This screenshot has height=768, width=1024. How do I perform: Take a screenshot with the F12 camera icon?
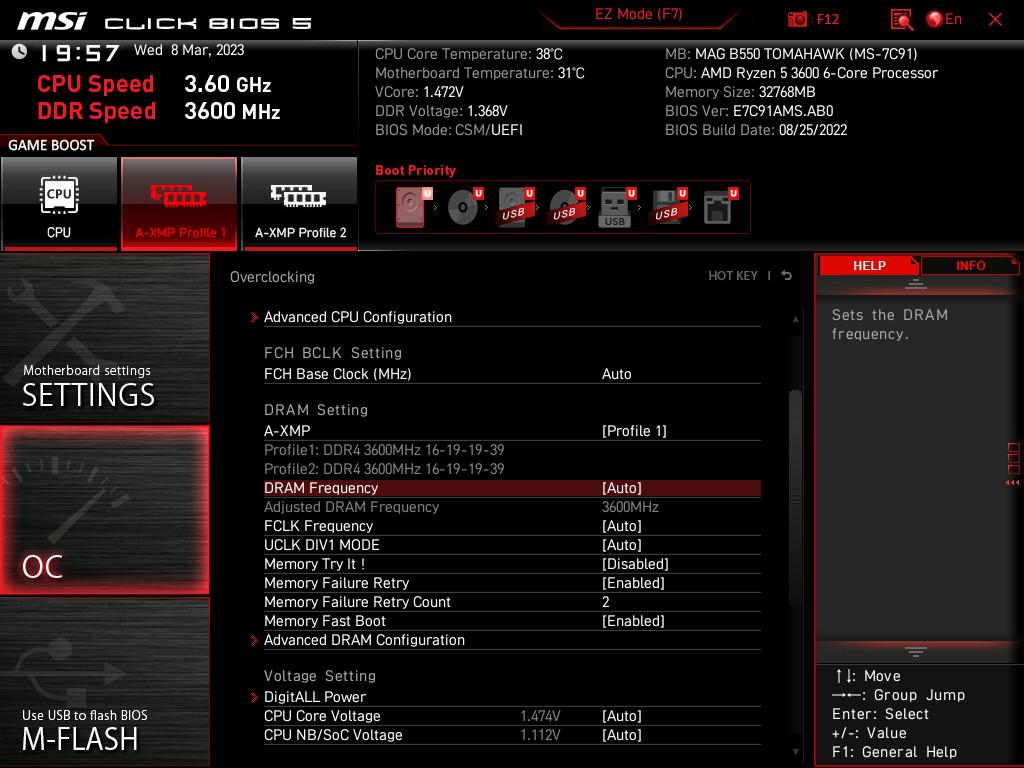[x=797, y=20]
